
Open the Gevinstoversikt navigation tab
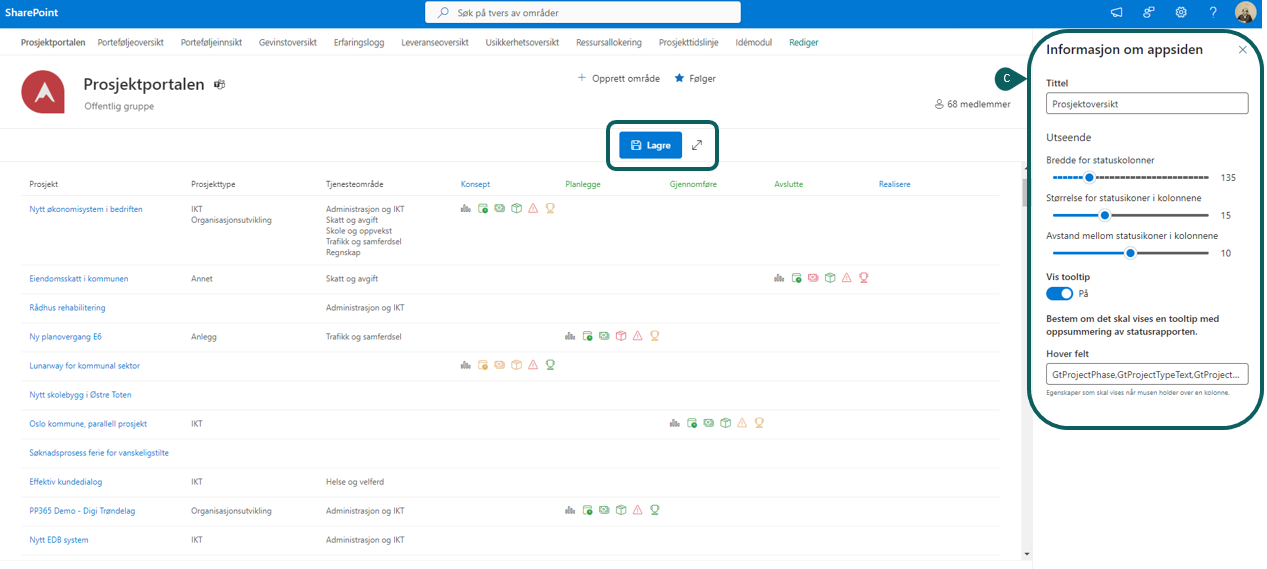pos(287,43)
